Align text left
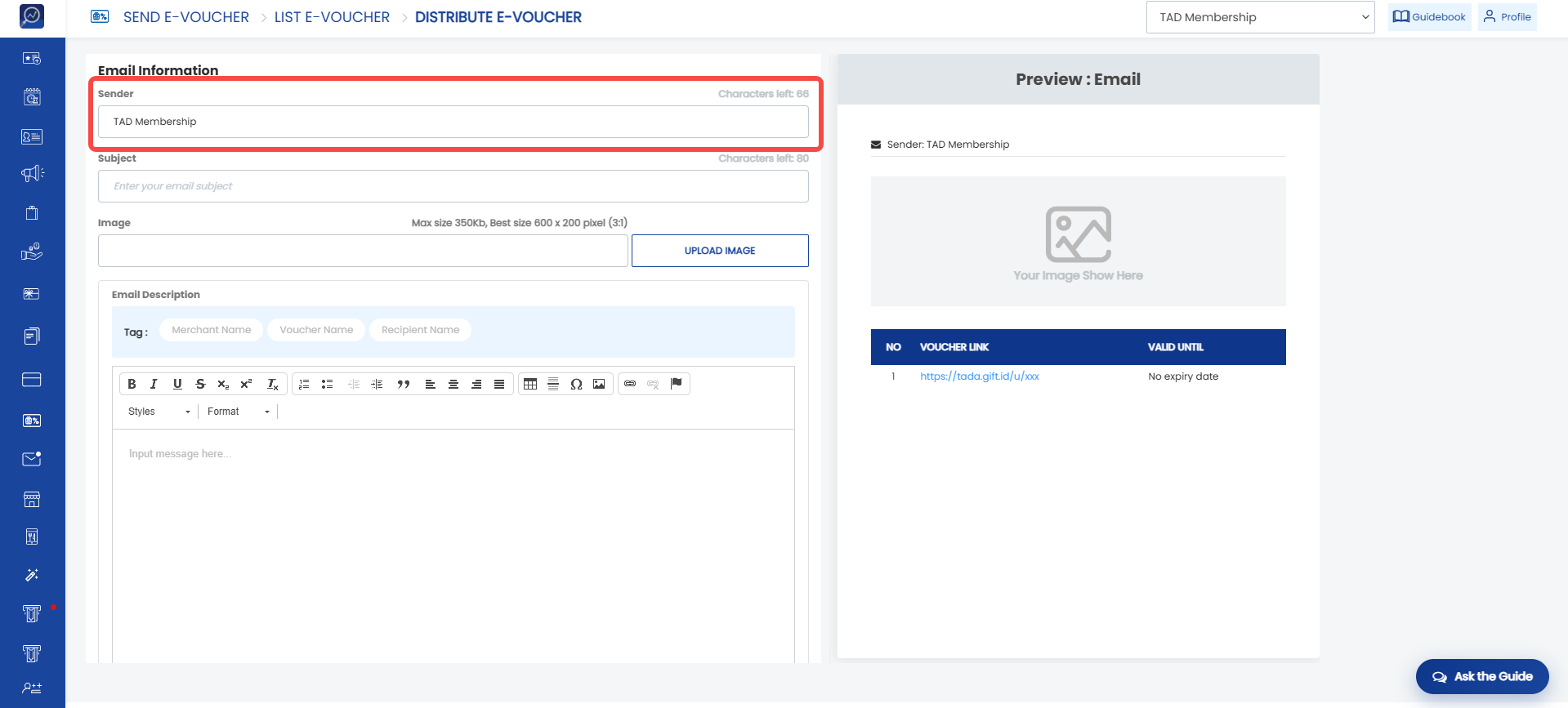This screenshot has height=708, width=1568. click(431, 384)
